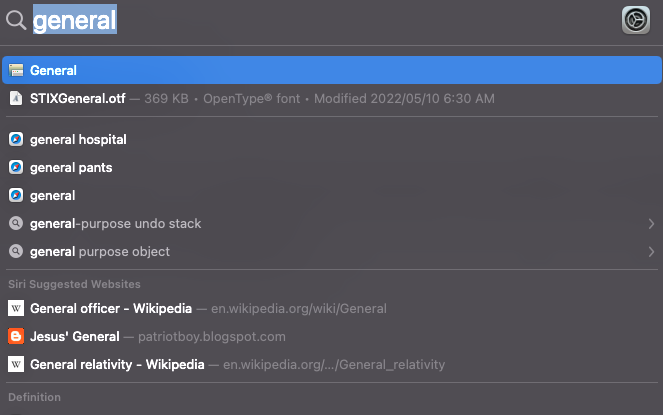The height and width of the screenshot is (415, 663).
Task: Click the Safari icon beside general hospital
Action: (16, 139)
